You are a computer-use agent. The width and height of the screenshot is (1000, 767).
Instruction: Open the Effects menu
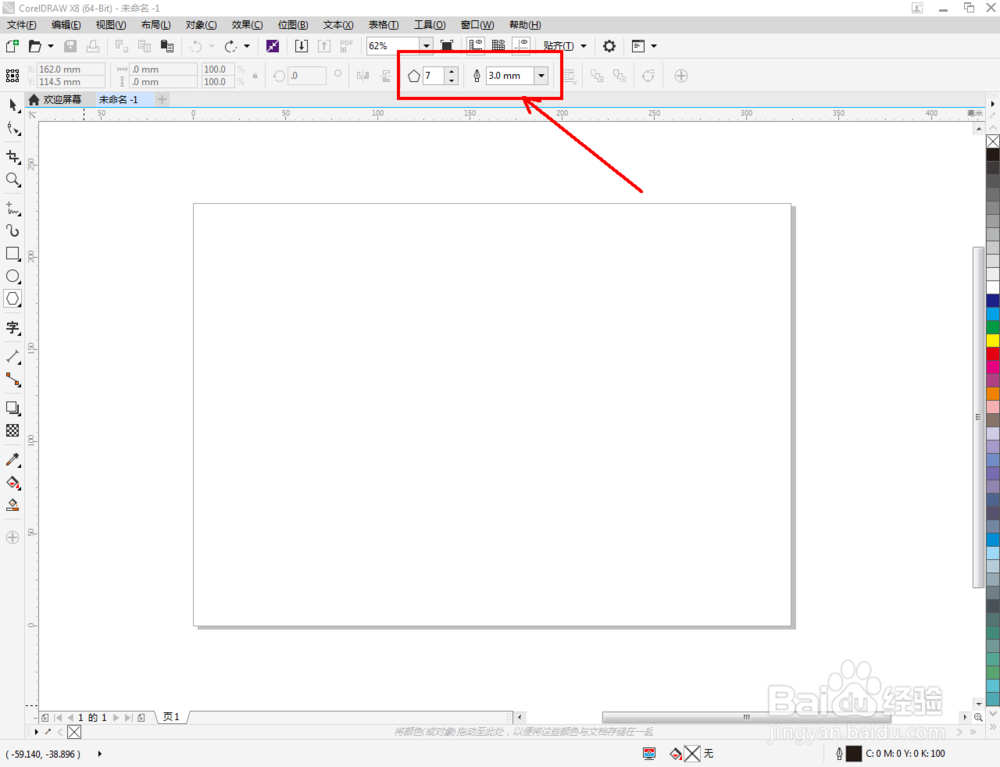pos(247,25)
